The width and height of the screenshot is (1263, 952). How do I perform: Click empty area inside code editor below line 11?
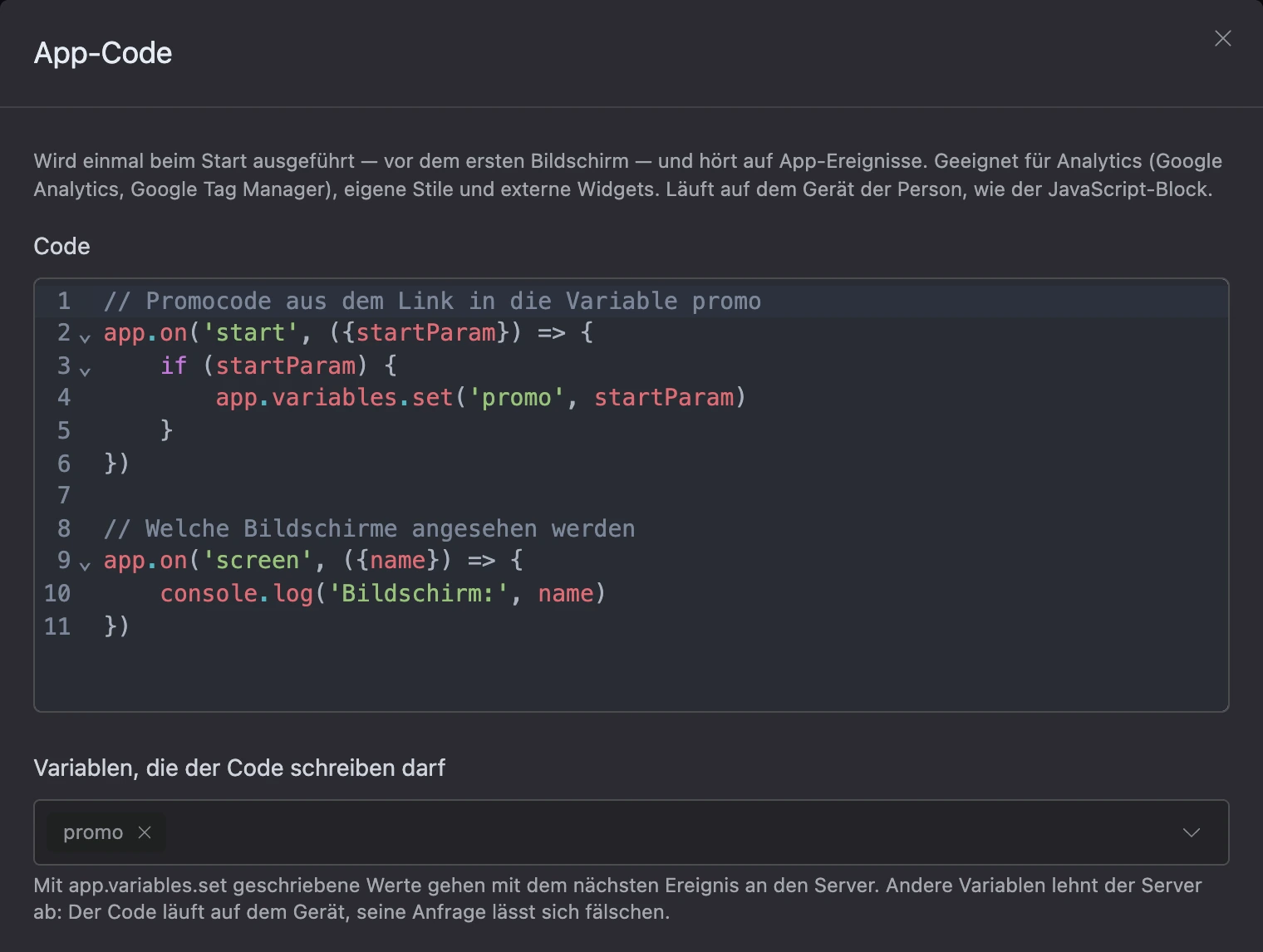pyautogui.click(x=631, y=675)
